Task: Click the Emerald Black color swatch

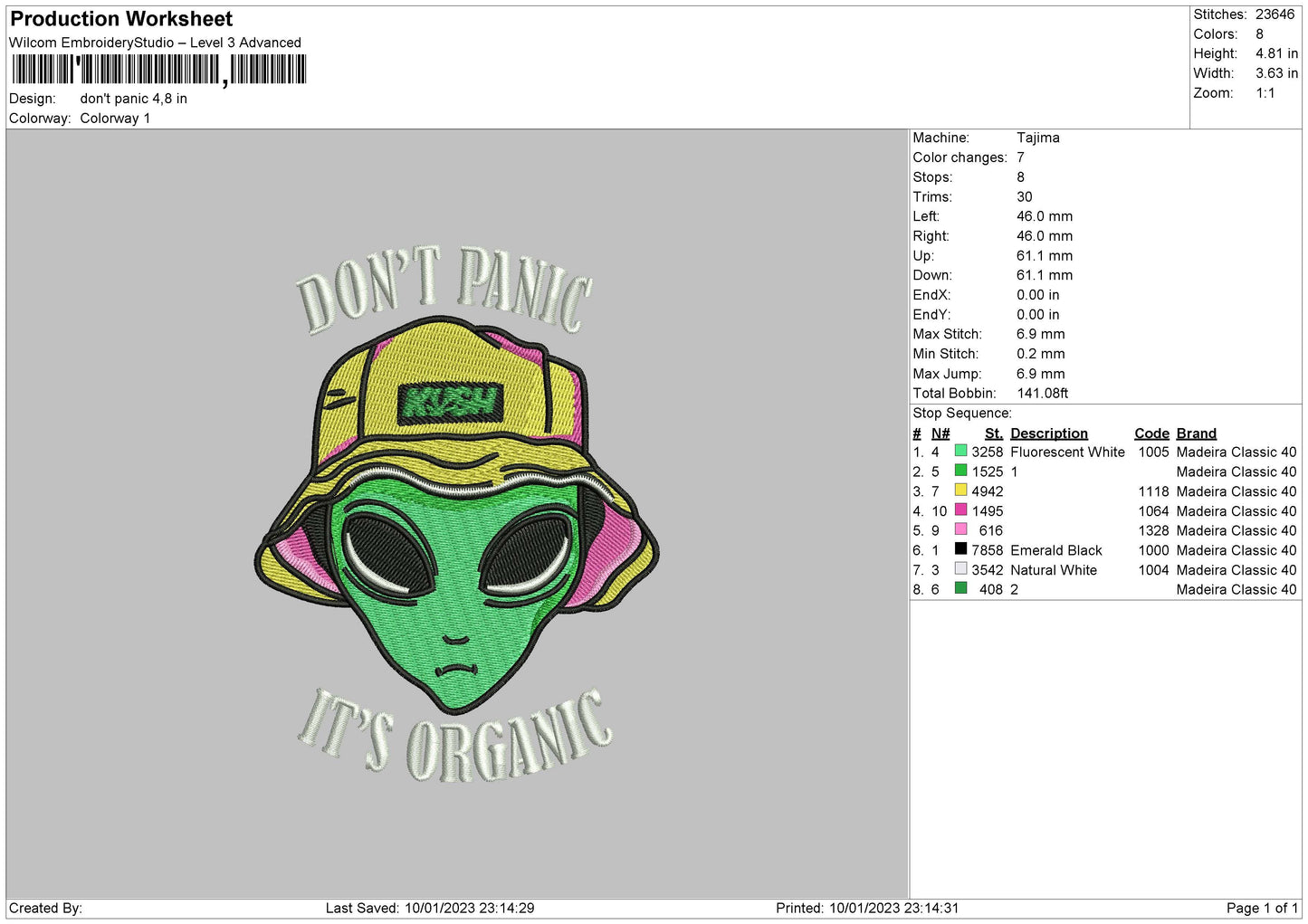Action: coord(960,549)
